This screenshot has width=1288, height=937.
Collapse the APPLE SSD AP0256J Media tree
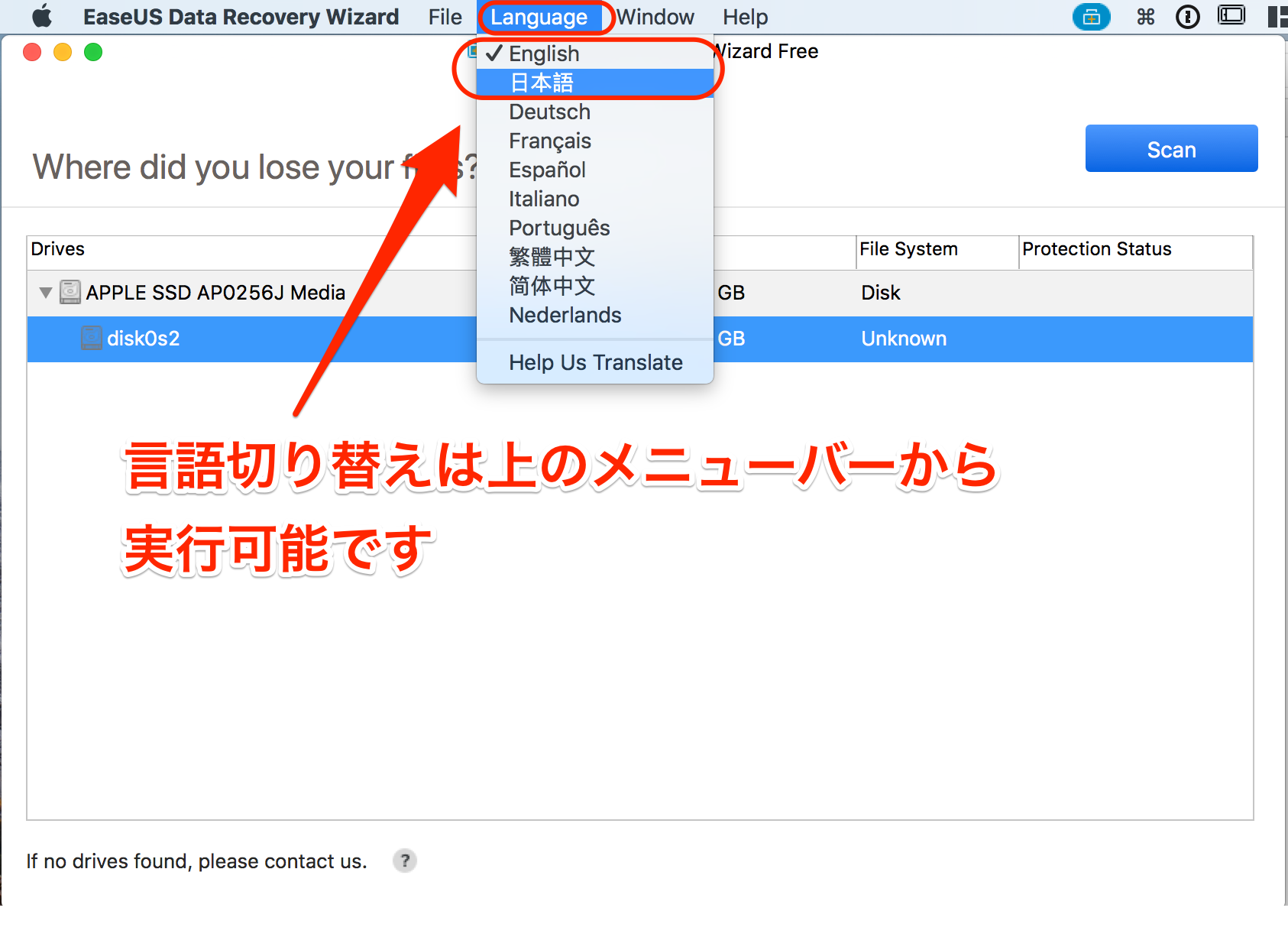click(46, 293)
